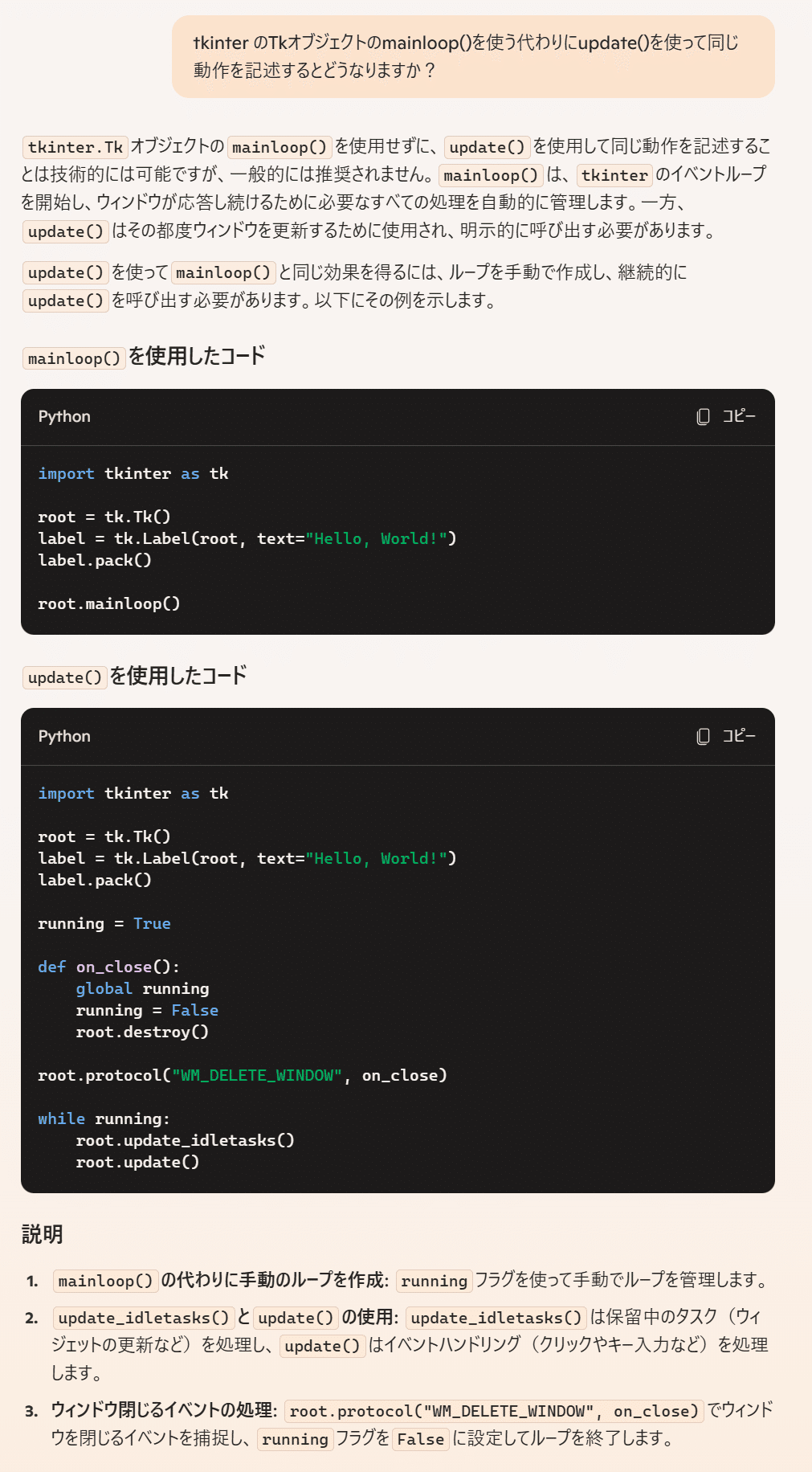Click the update() chip near the top paragraph
Viewport: 812px width, 1472px height.
point(486,146)
